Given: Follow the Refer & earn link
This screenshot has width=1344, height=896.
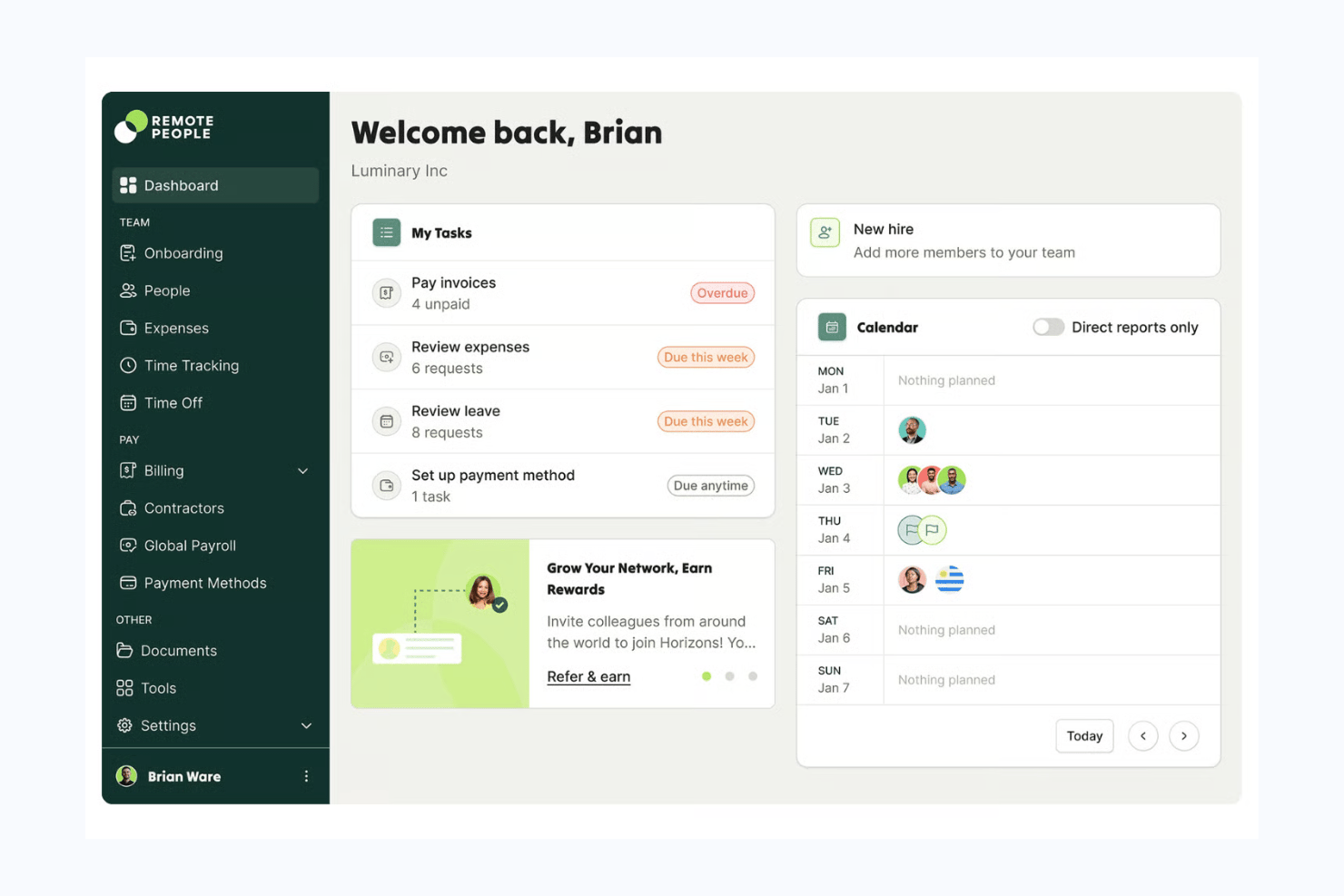Looking at the screenshot, I should click(x=588, y=676).
